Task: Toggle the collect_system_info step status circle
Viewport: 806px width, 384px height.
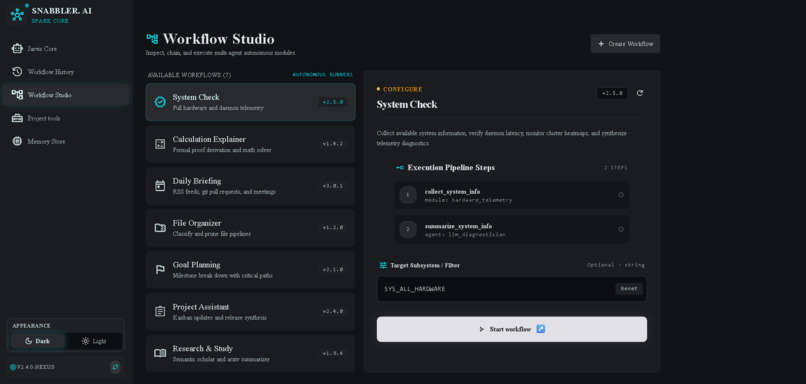Action: [x=621, y=195]
